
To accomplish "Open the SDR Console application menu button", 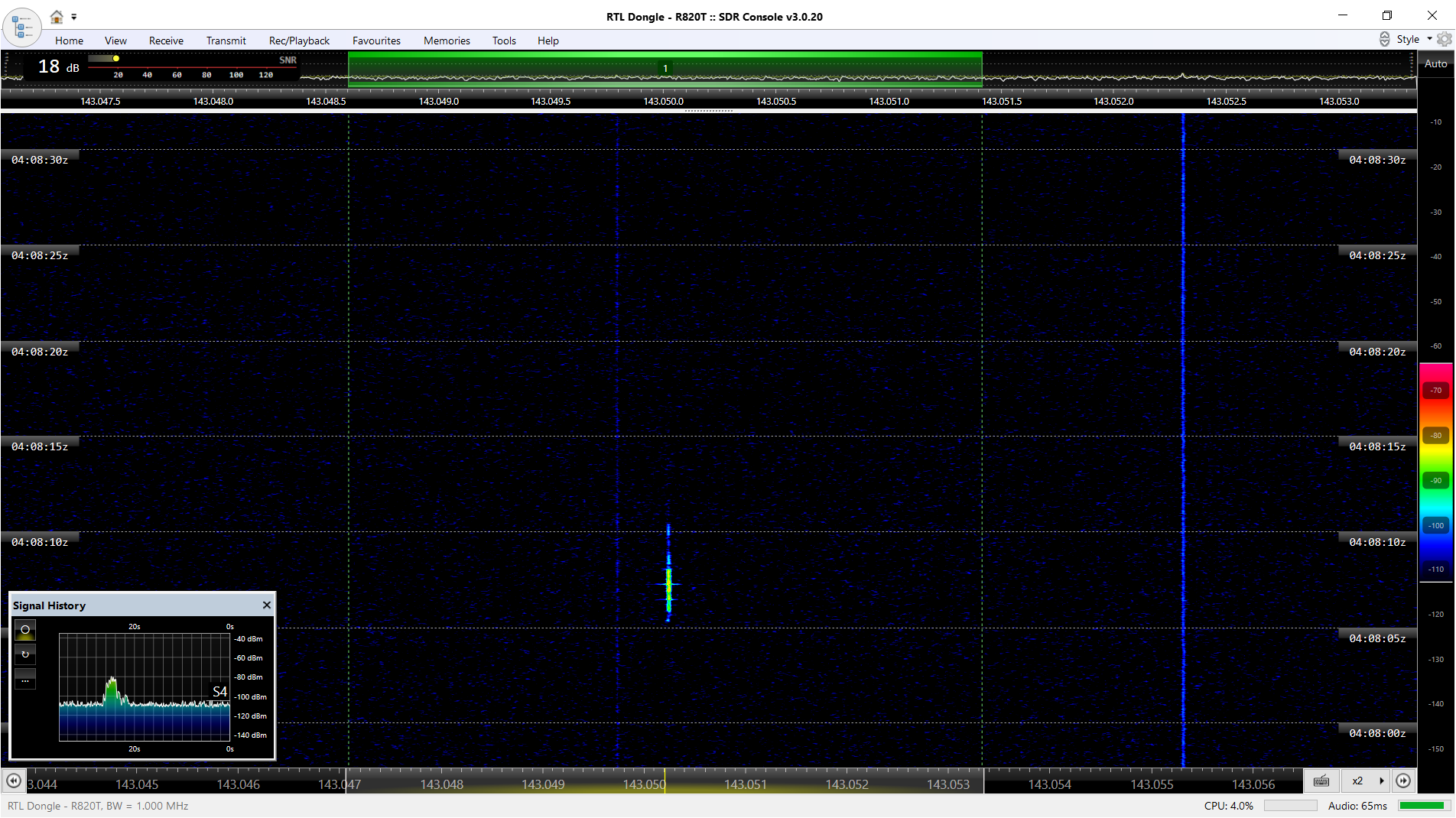I will 21,28.
